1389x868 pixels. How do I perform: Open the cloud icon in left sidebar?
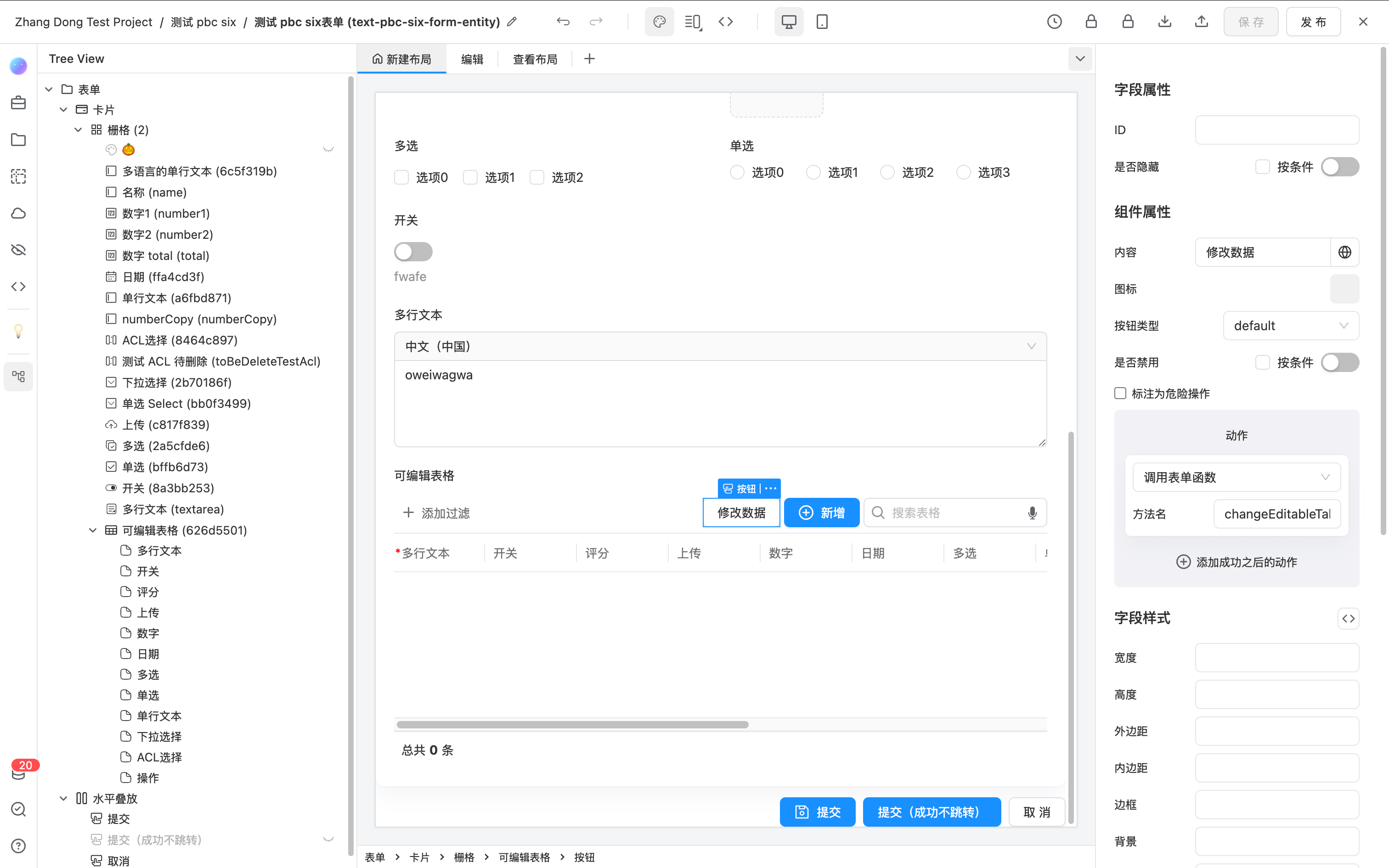18,214
